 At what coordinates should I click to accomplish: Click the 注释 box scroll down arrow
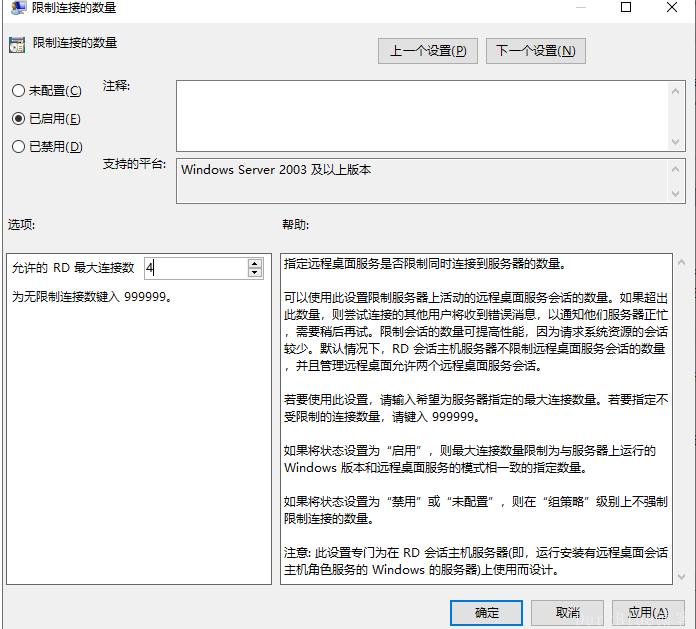point(676,142)
